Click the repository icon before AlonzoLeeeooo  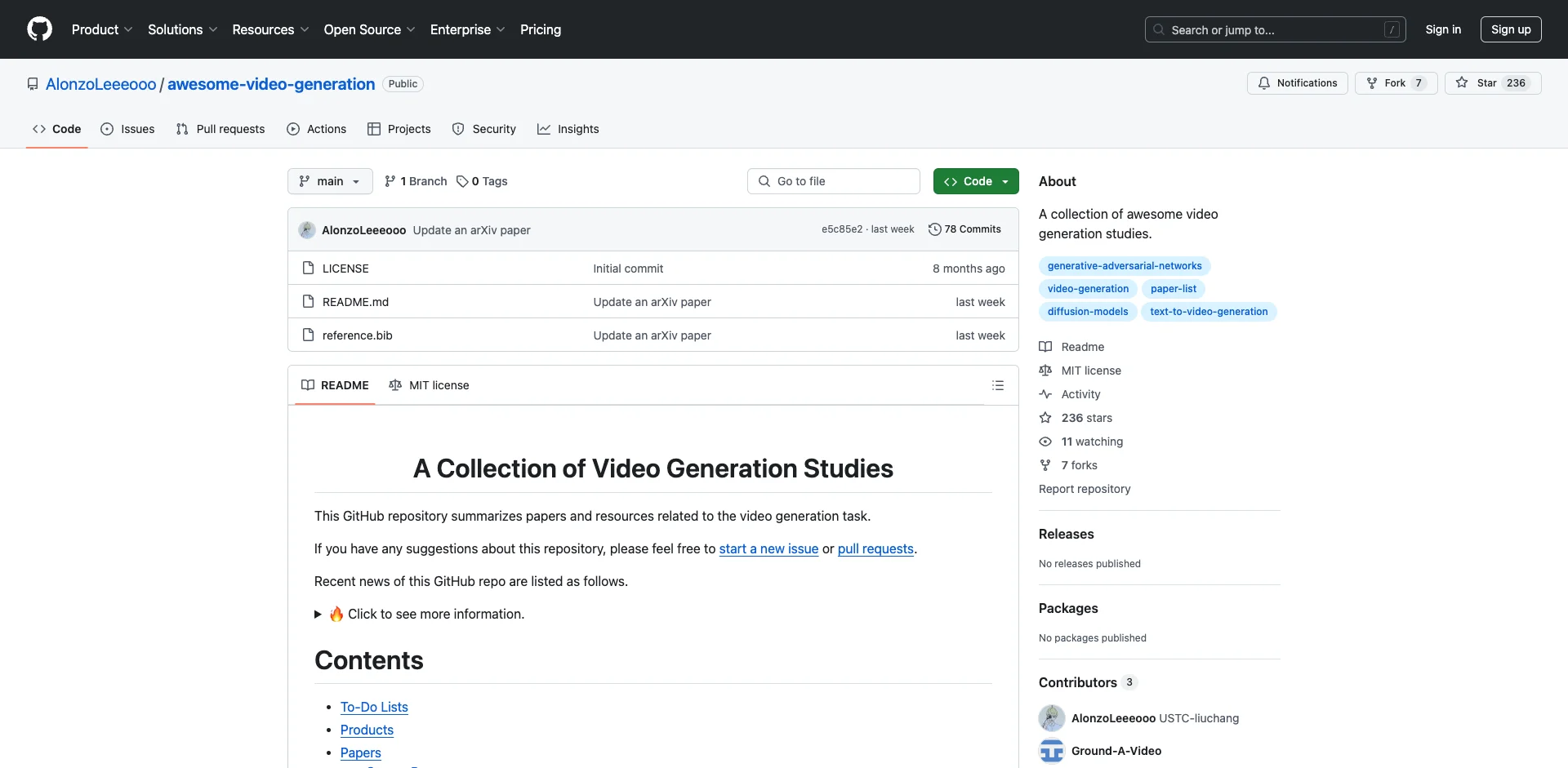click(x=33, y=84)
